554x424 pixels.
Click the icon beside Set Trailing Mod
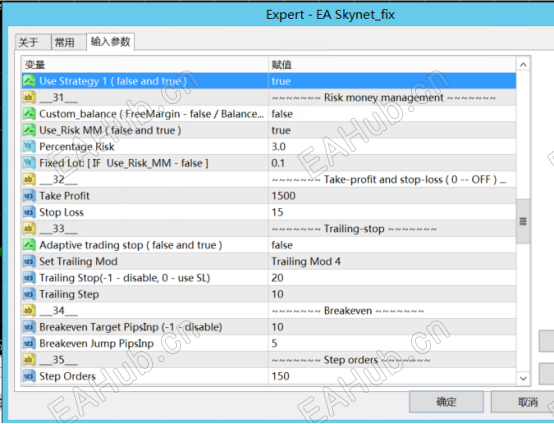(29, 261)
